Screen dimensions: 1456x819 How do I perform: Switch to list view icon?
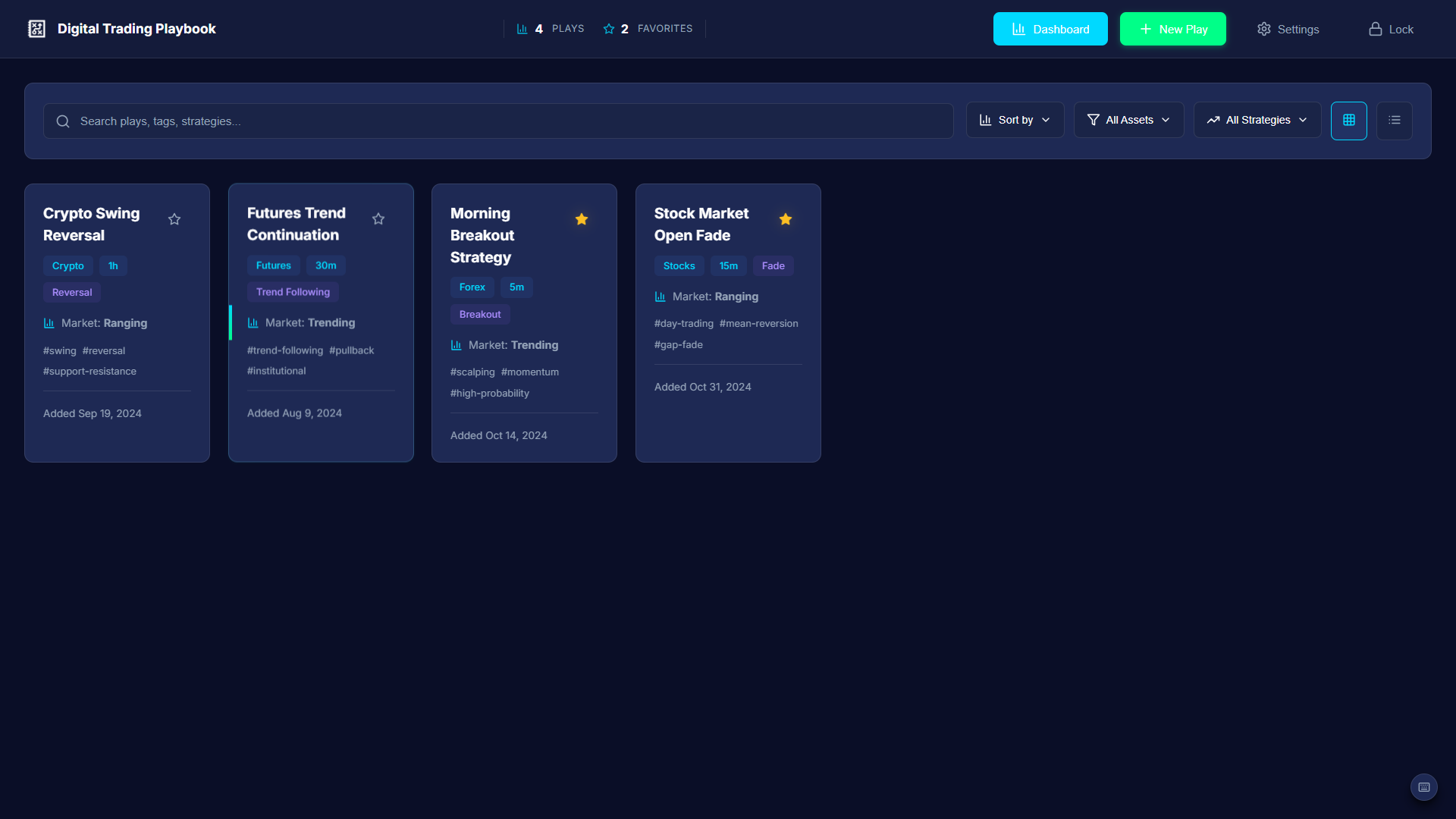point(1394,120)
